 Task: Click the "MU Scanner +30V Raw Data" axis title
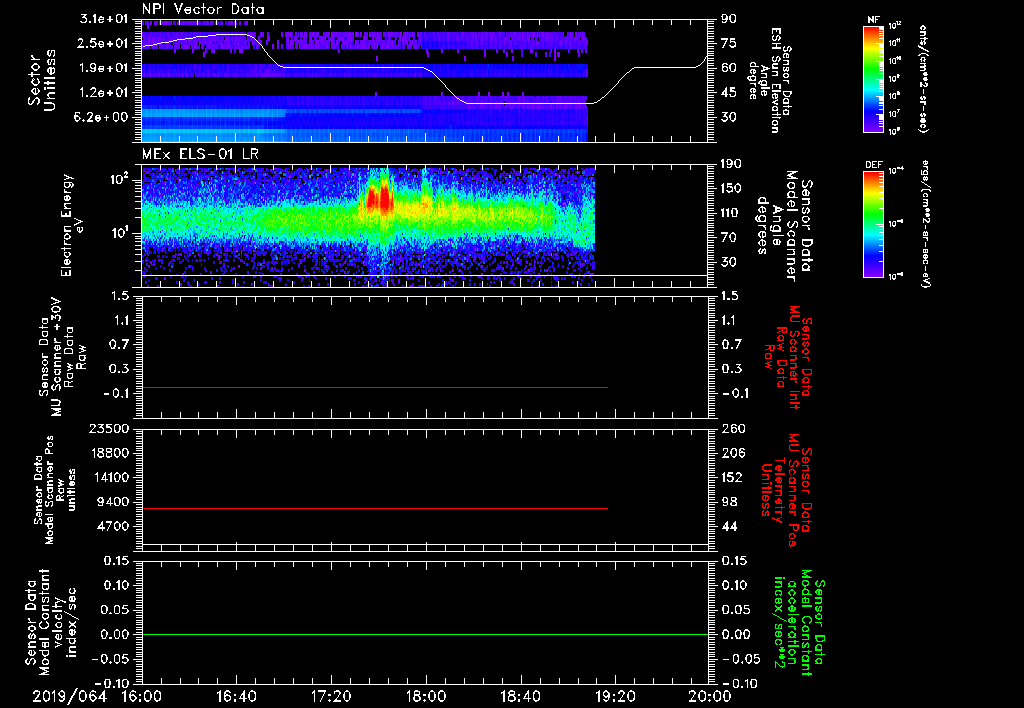pyautogui.click(x=63, y=357)
